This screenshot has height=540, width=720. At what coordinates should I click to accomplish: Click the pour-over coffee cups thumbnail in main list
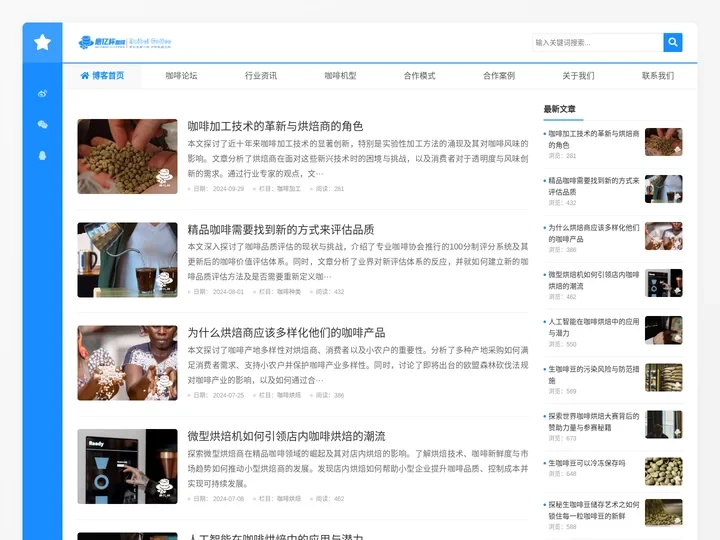click(x=127, y=260)
